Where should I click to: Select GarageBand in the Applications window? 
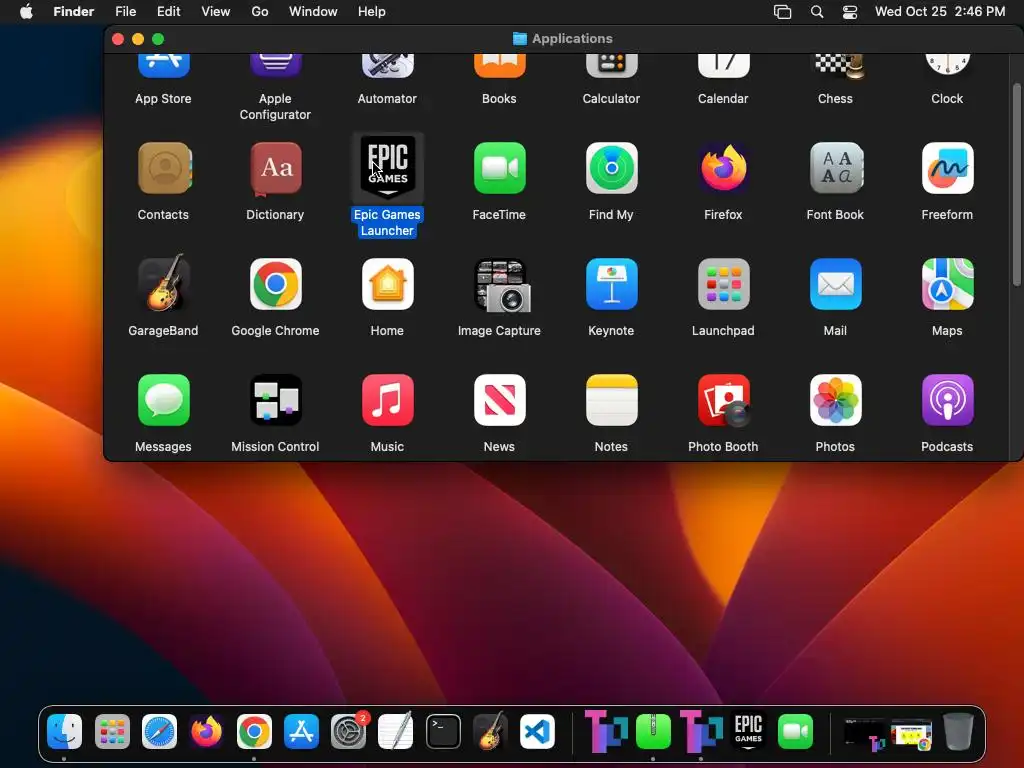(164, 284)
